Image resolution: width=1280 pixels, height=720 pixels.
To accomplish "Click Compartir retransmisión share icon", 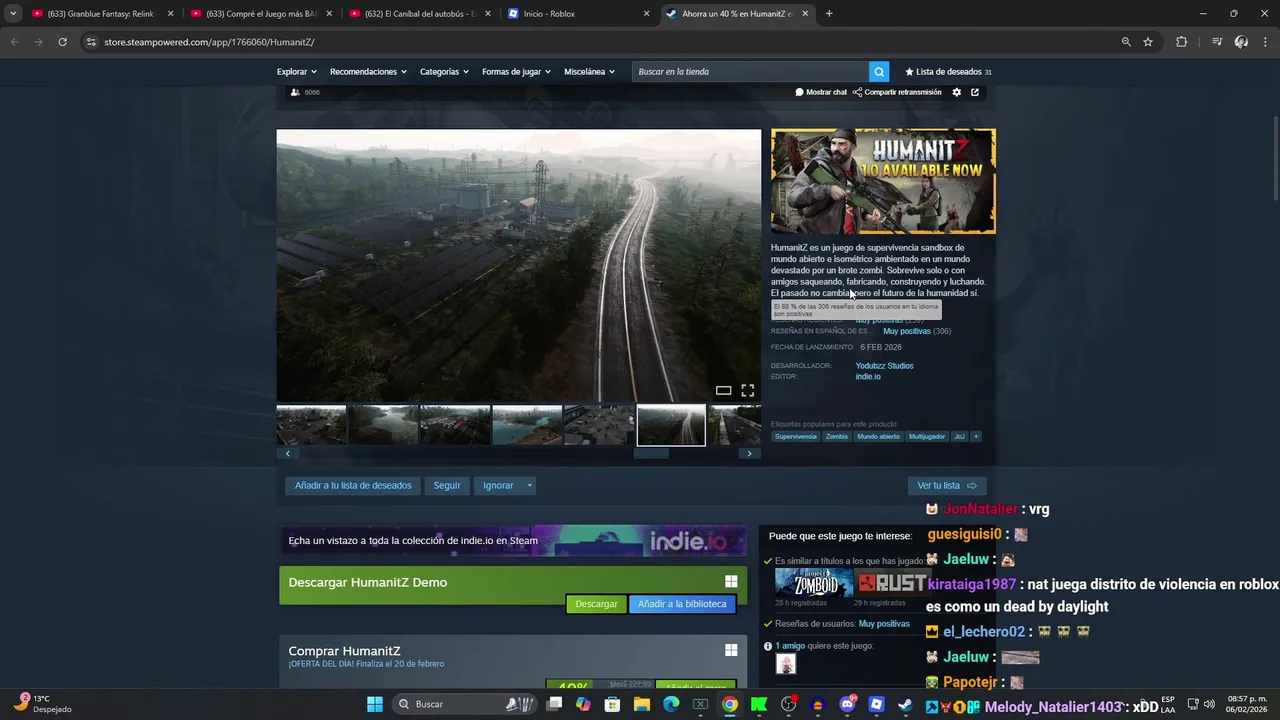I will point(857,92).
